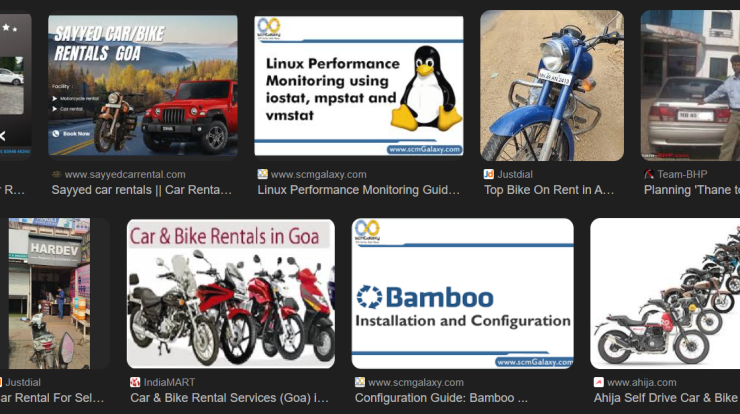Open the Top Bike On Rent link
This screenshot has width=740, height=414.
click(549, 190)
